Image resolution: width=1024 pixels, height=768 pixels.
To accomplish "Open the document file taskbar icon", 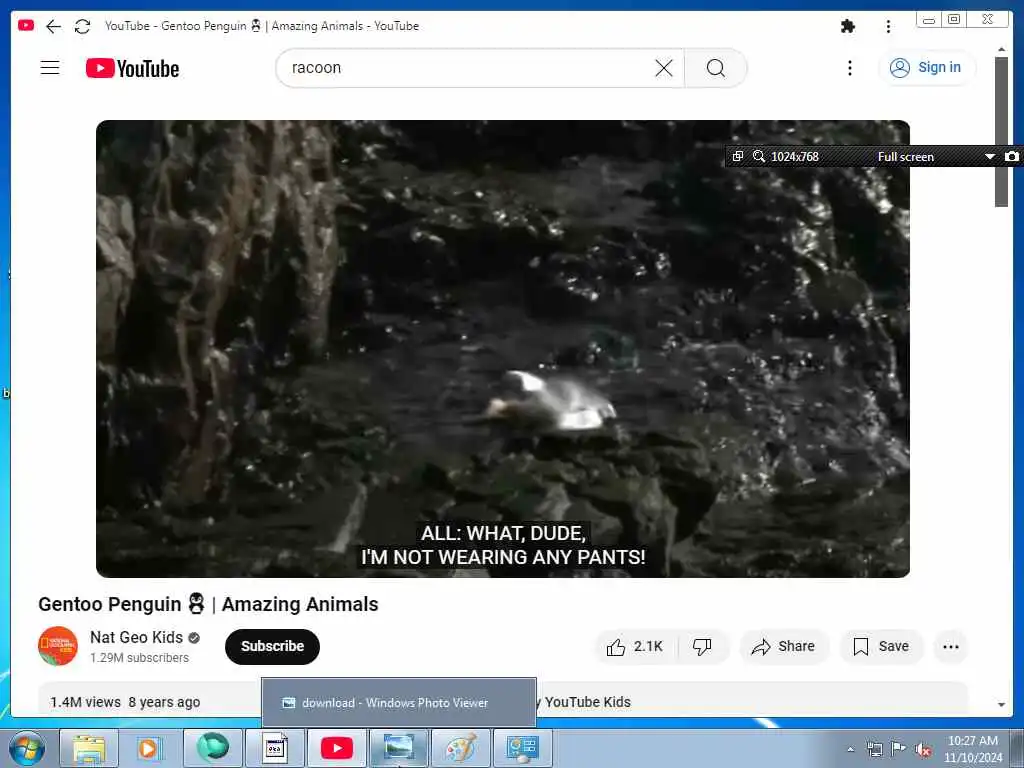I will point(275,748).
